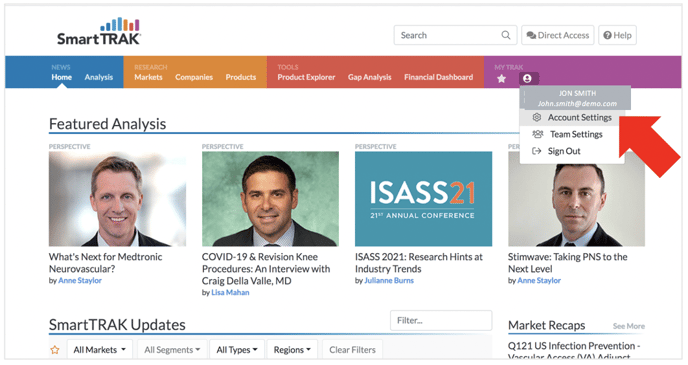The image size is (688, 365).
Task: Open the Help button
Action: click(617, 35)
